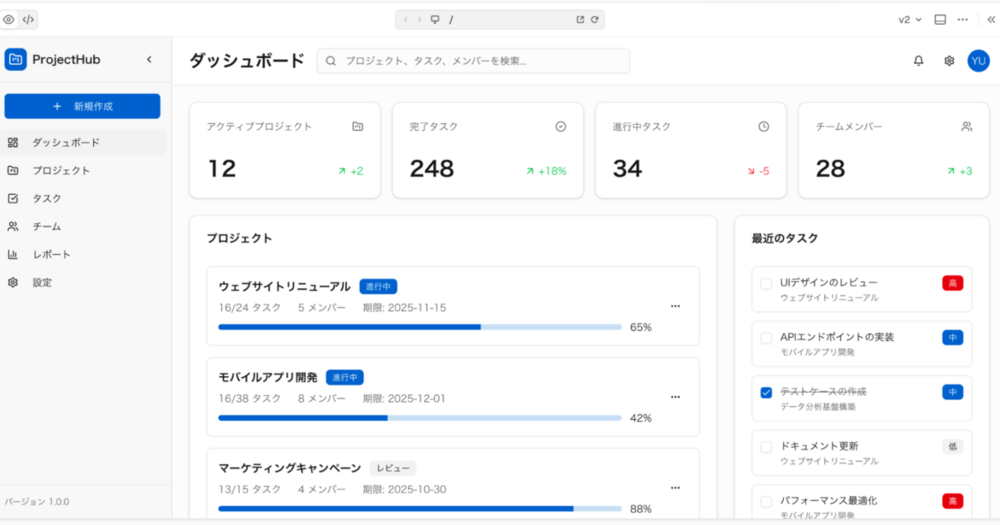The height and width of the screenshot is (525, 1000).
Task: Click the バージョン 1.0.0 footer text
Action: tap(37, 501)
